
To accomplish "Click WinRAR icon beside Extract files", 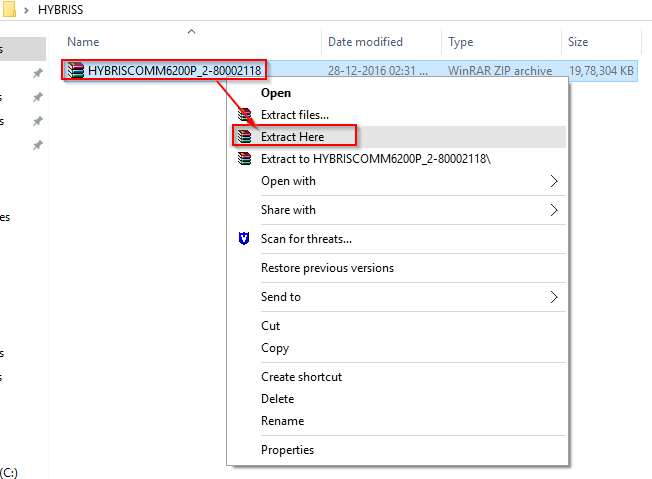I will tap(244, 115).
